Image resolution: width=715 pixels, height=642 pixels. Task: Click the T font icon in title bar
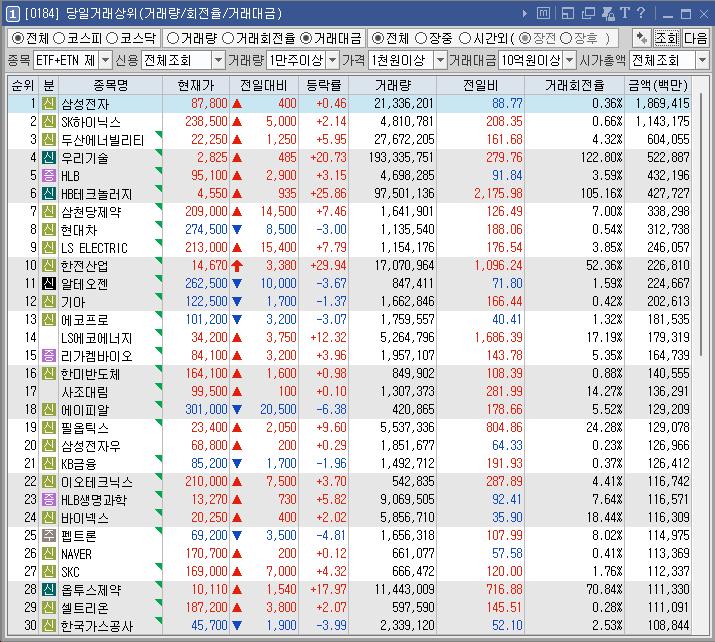point(625,13)
